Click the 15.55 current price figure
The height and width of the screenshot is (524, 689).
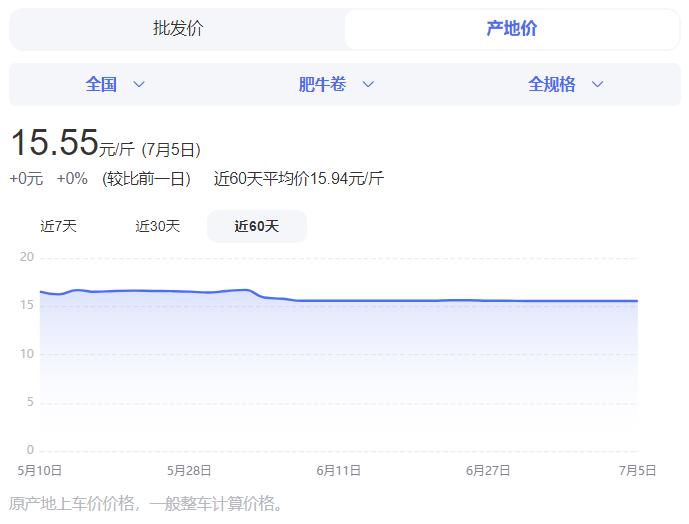pyautogui.click(x=54, y=143)
